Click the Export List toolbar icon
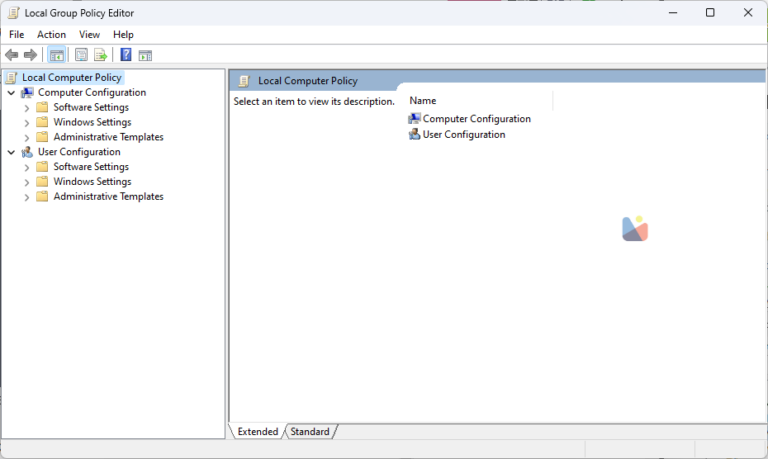The image size is (768, 459). tap(100, 55)
